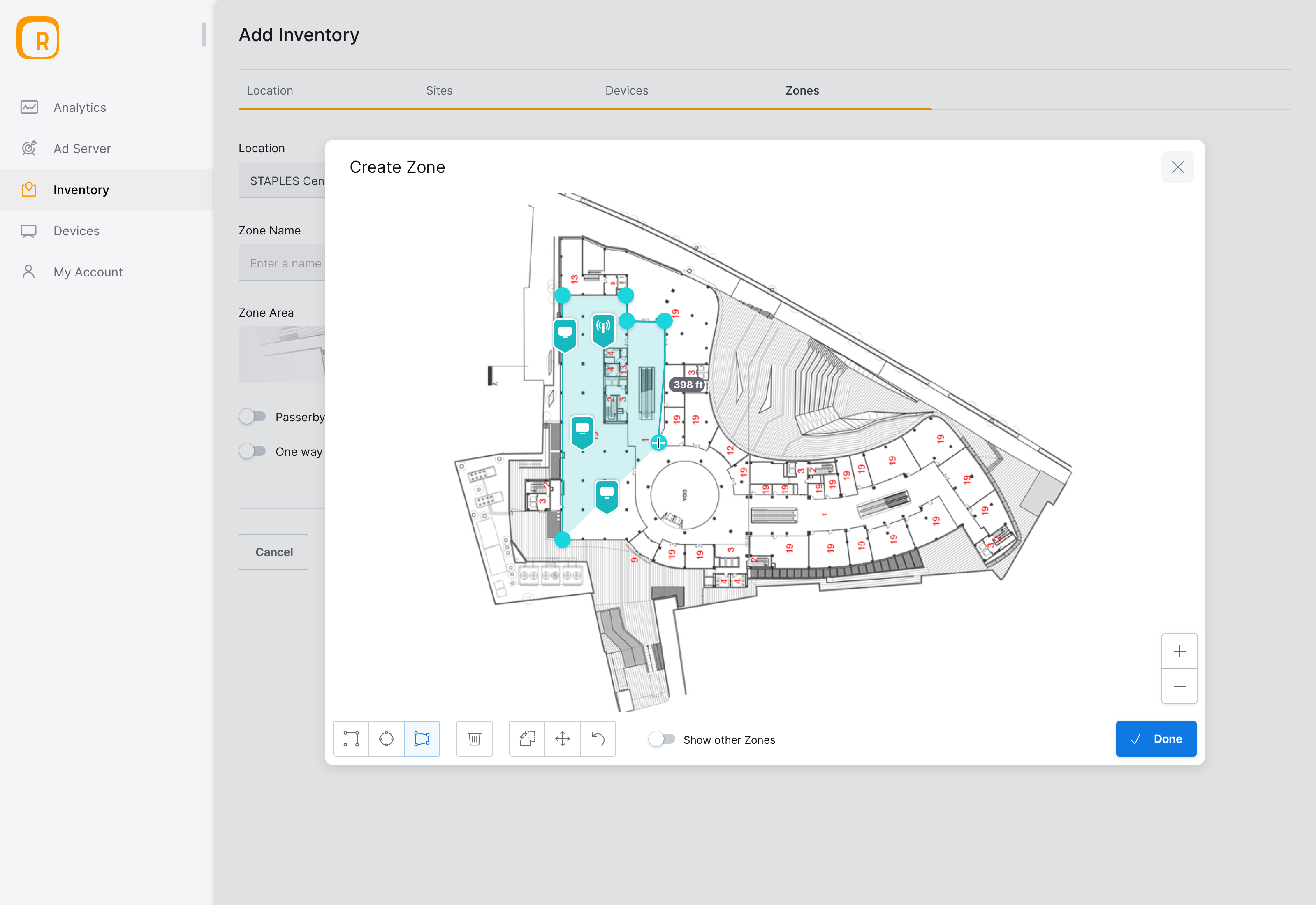
Task: Open My Account in the sidebar
Action: 88,271
